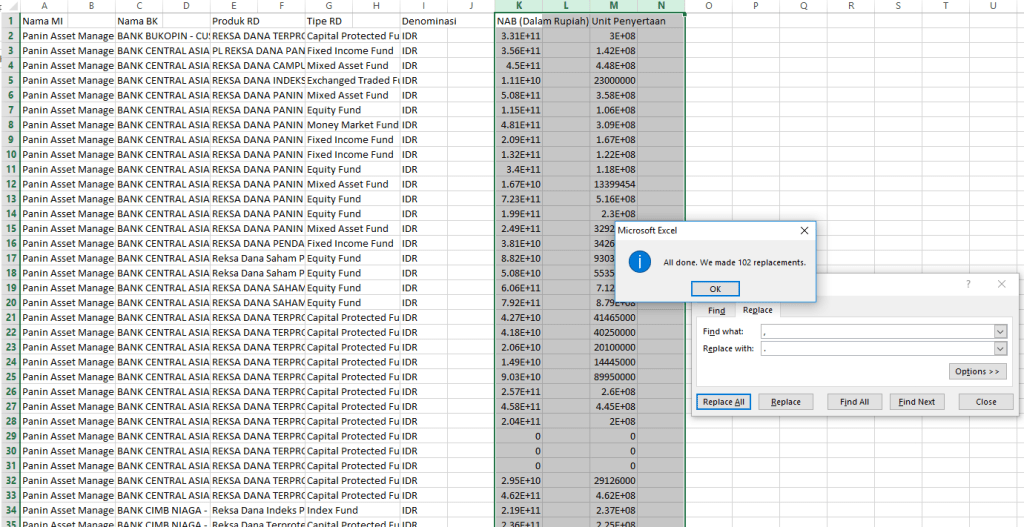Select column K header
This screenshot has width=1024, height=527.
pyautogui.click(x=519, y=6)
